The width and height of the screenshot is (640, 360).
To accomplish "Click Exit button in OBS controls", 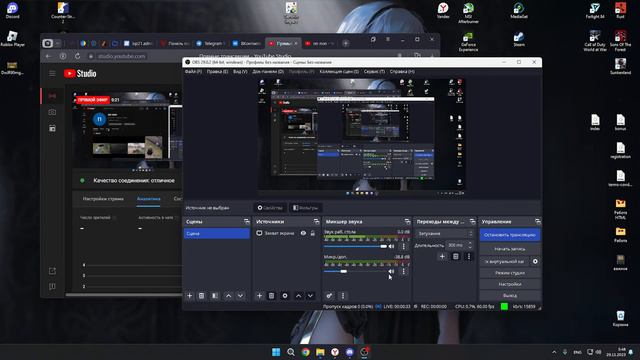I will point(510,295).
